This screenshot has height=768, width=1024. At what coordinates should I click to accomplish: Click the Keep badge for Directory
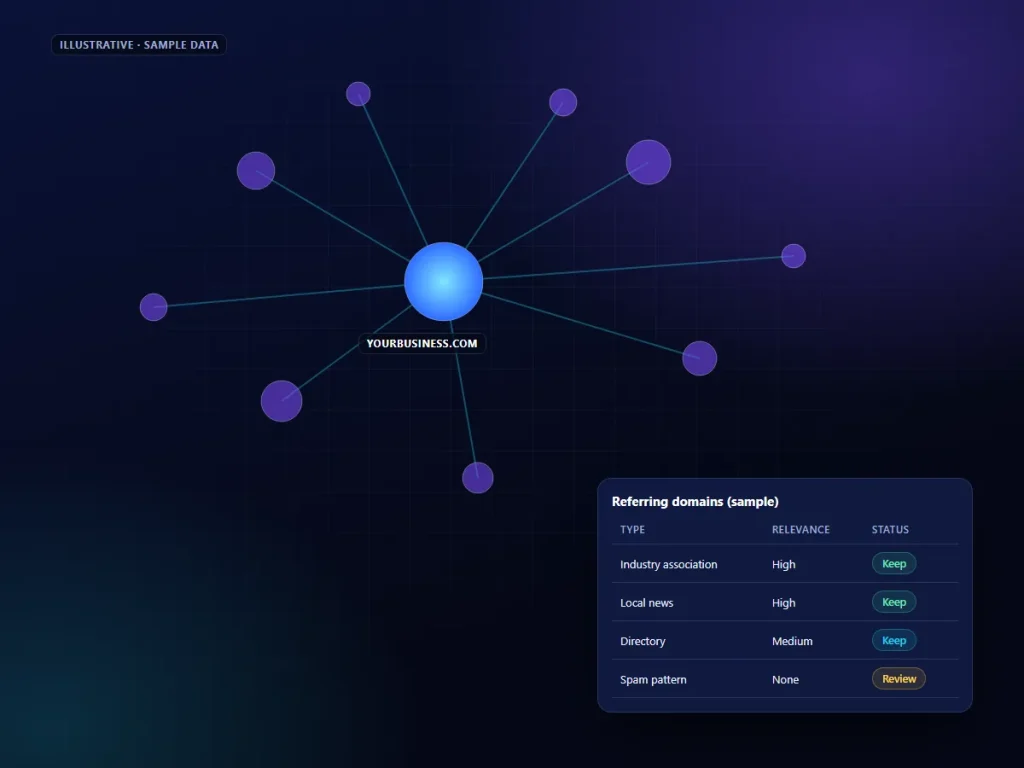(x=894, y=641)
